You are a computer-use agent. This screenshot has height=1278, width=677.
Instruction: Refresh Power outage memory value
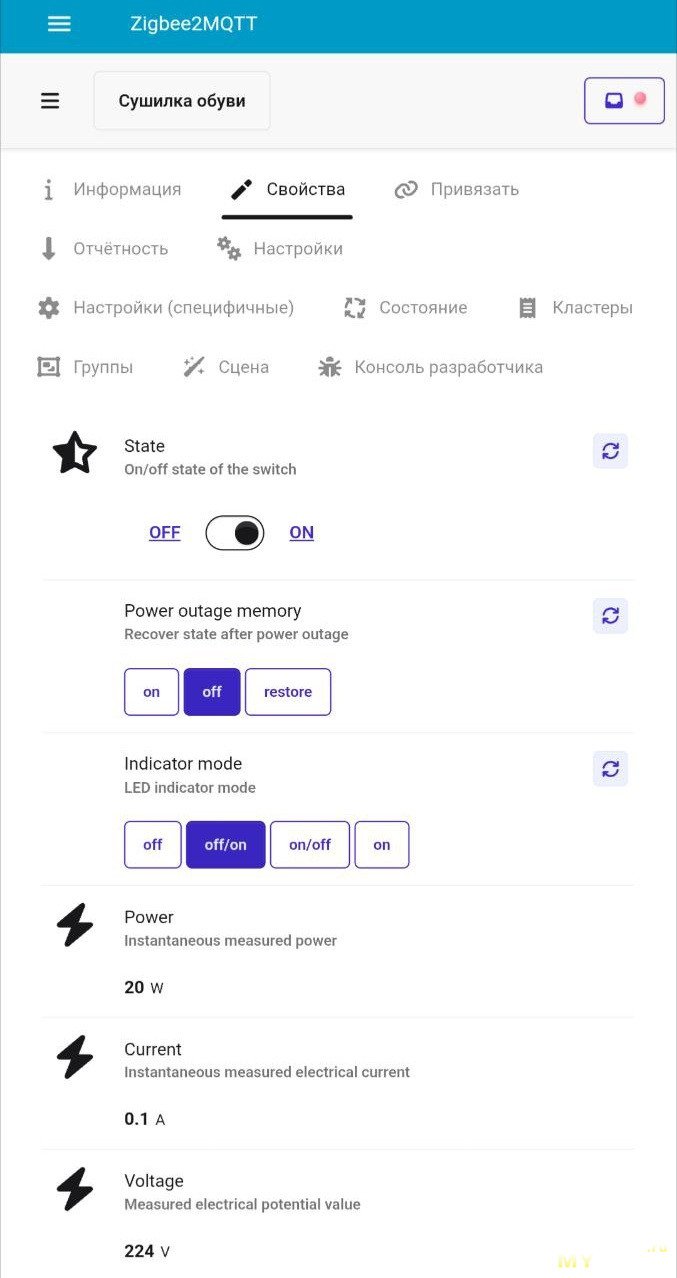point(610,616)
